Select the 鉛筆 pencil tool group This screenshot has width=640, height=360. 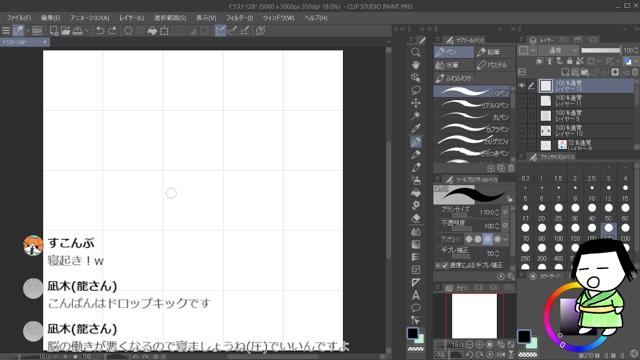tap(495, 52)
